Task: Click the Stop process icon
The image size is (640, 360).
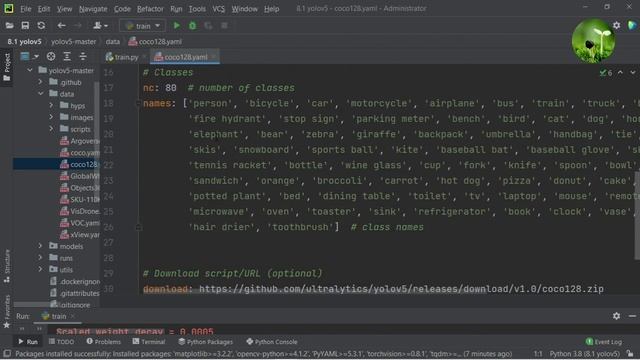Action: coord(224,26)
